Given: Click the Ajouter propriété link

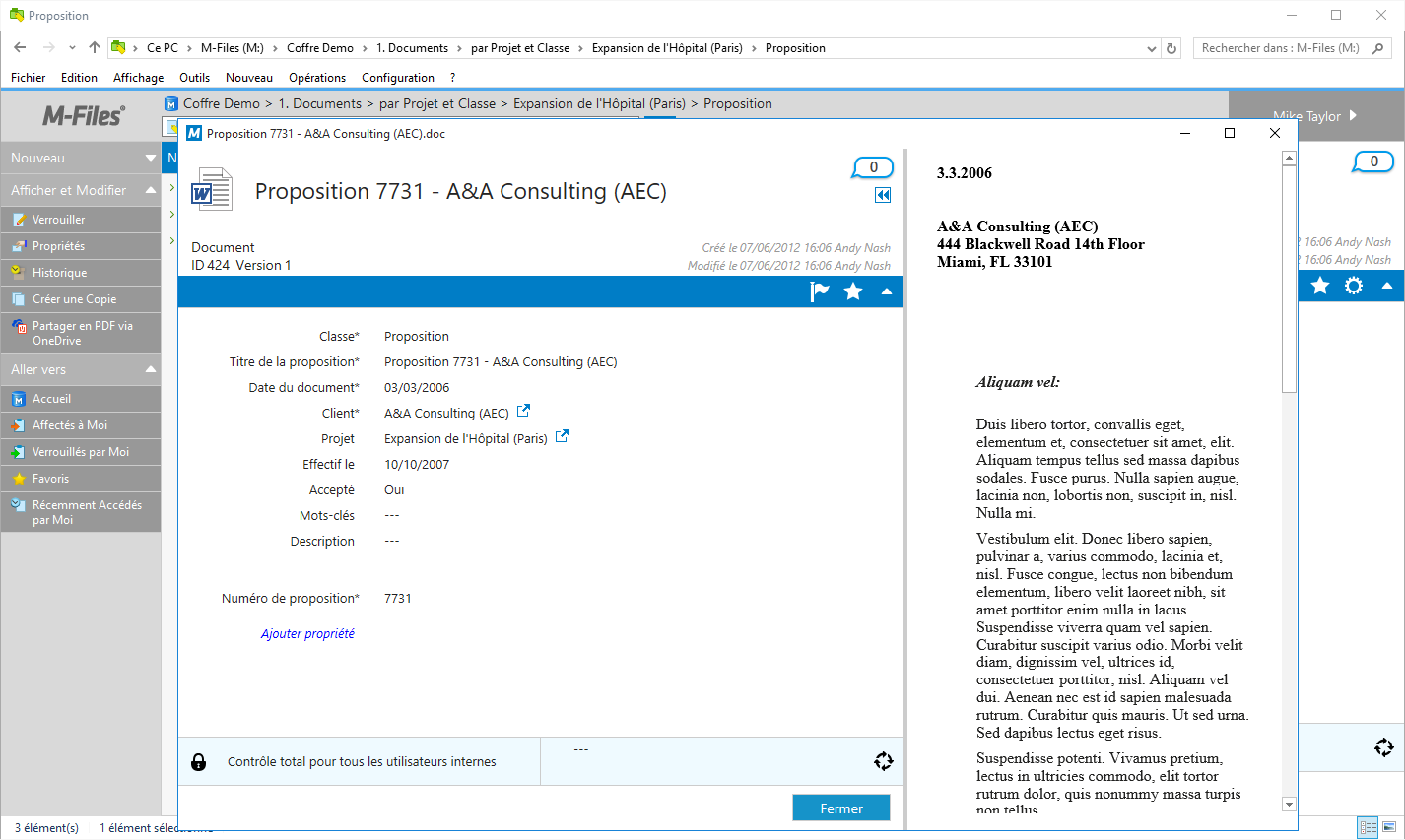Looking at the screenshot, I should pyautogui.click(x=307, y=634).
